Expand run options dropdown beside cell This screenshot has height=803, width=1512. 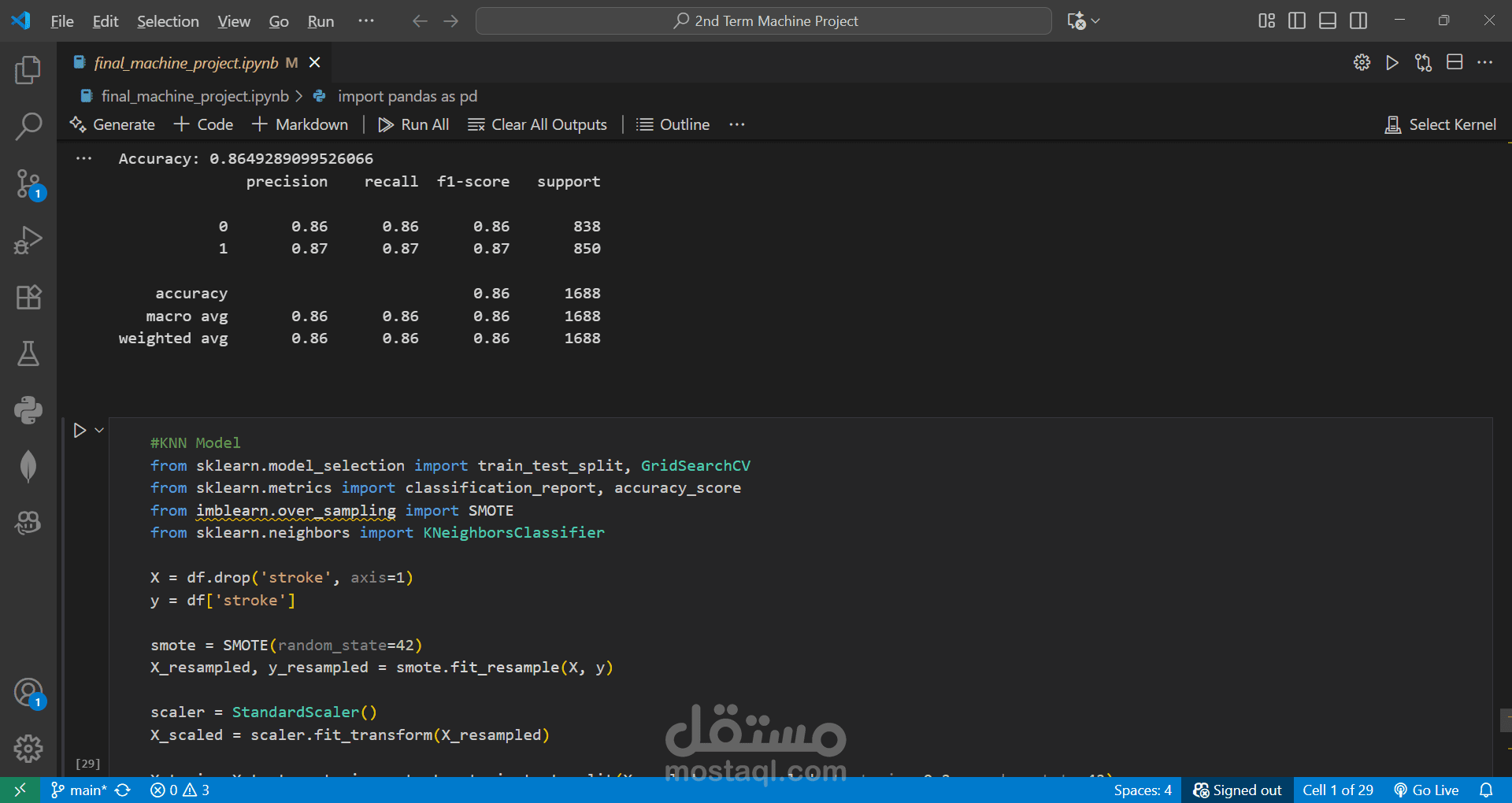tap(99, 431)
